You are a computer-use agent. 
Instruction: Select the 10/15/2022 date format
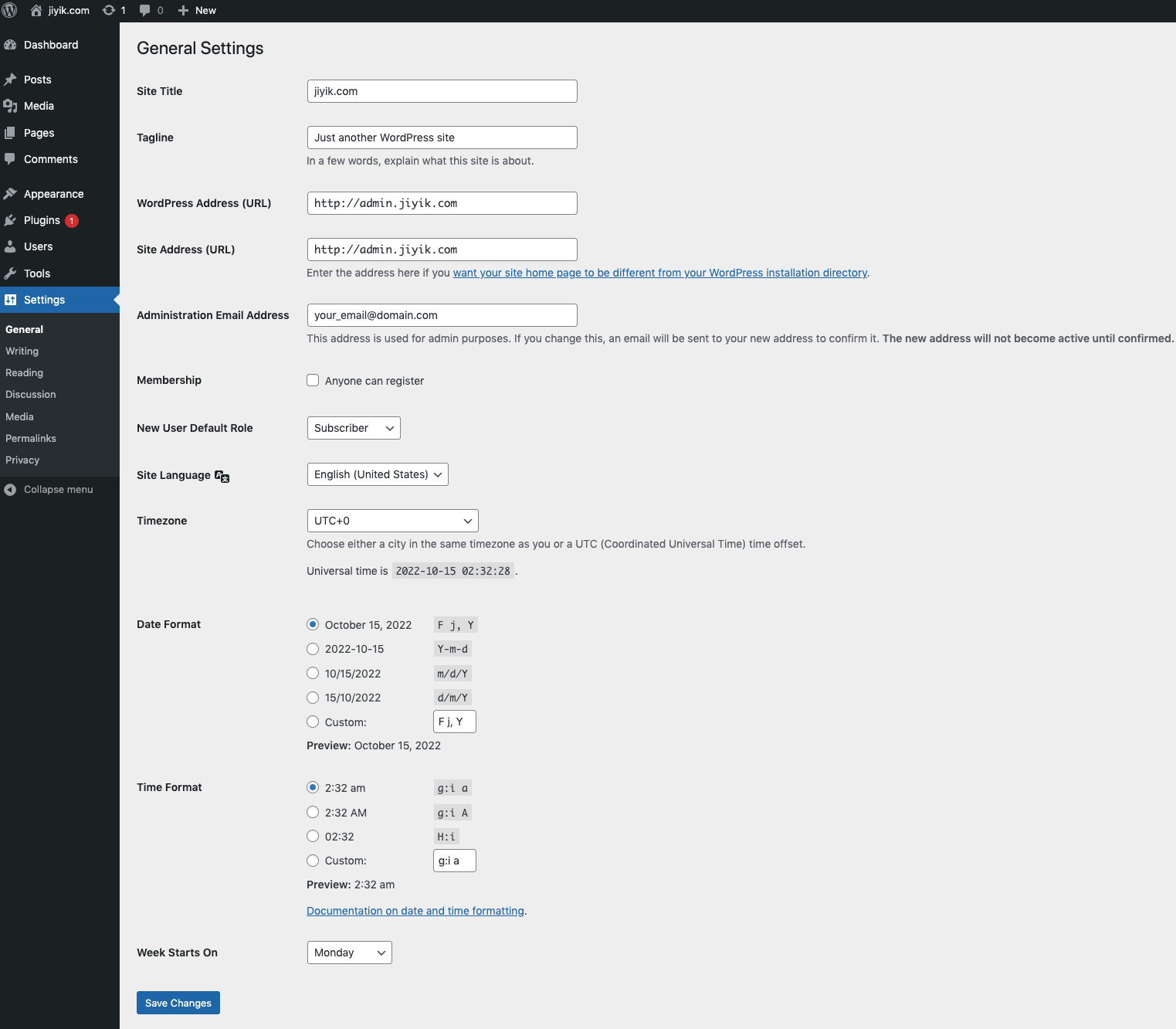click(x=313, y=673)
